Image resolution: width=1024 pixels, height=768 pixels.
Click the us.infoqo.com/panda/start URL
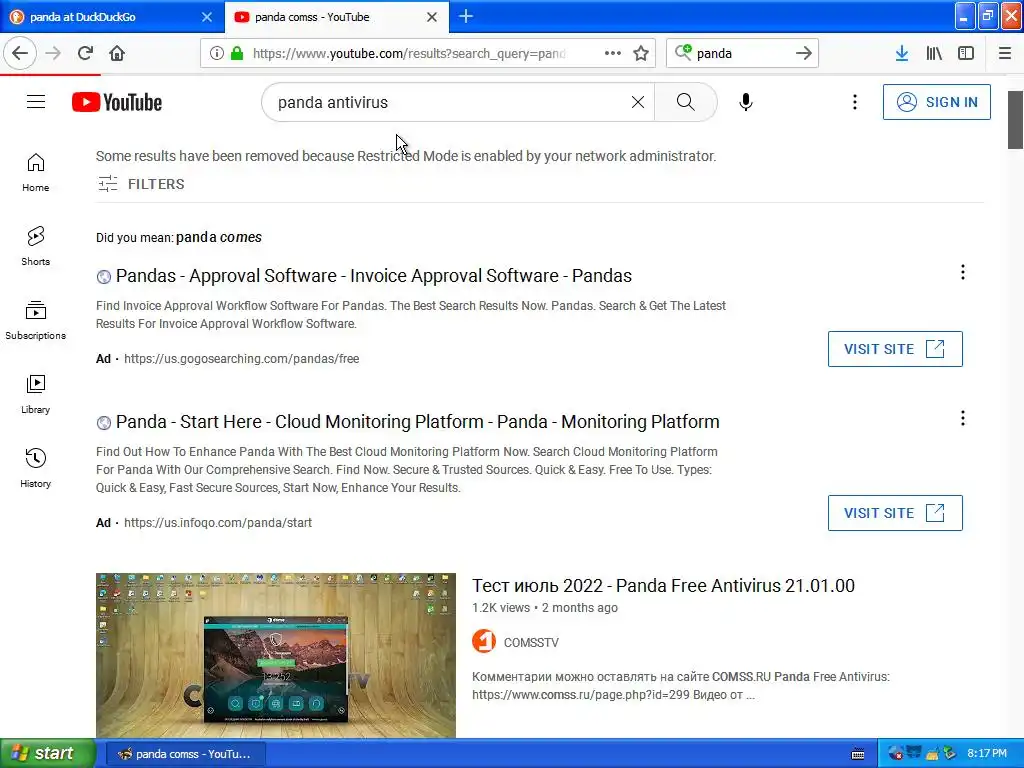tap(218, 522)
